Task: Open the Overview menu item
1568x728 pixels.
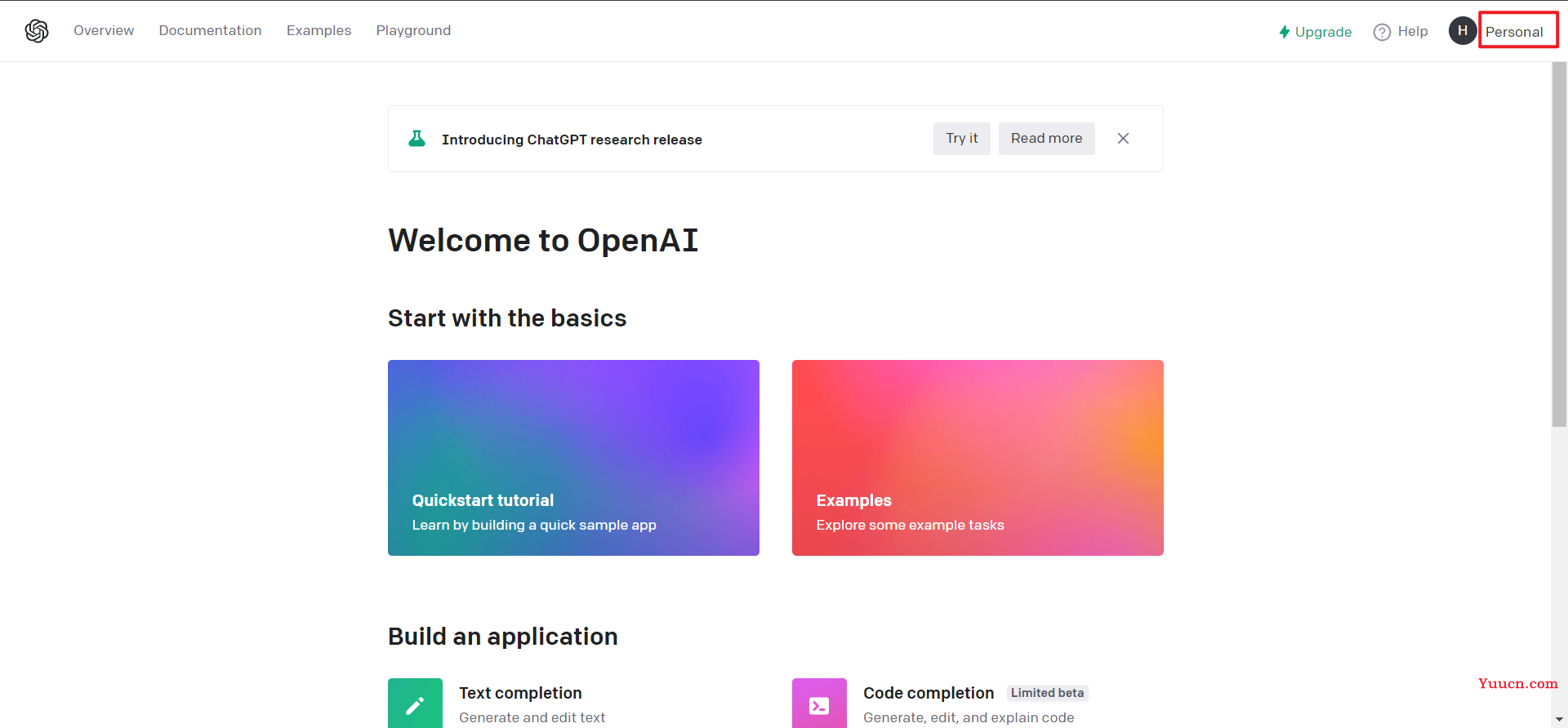Action: point(104,30)
